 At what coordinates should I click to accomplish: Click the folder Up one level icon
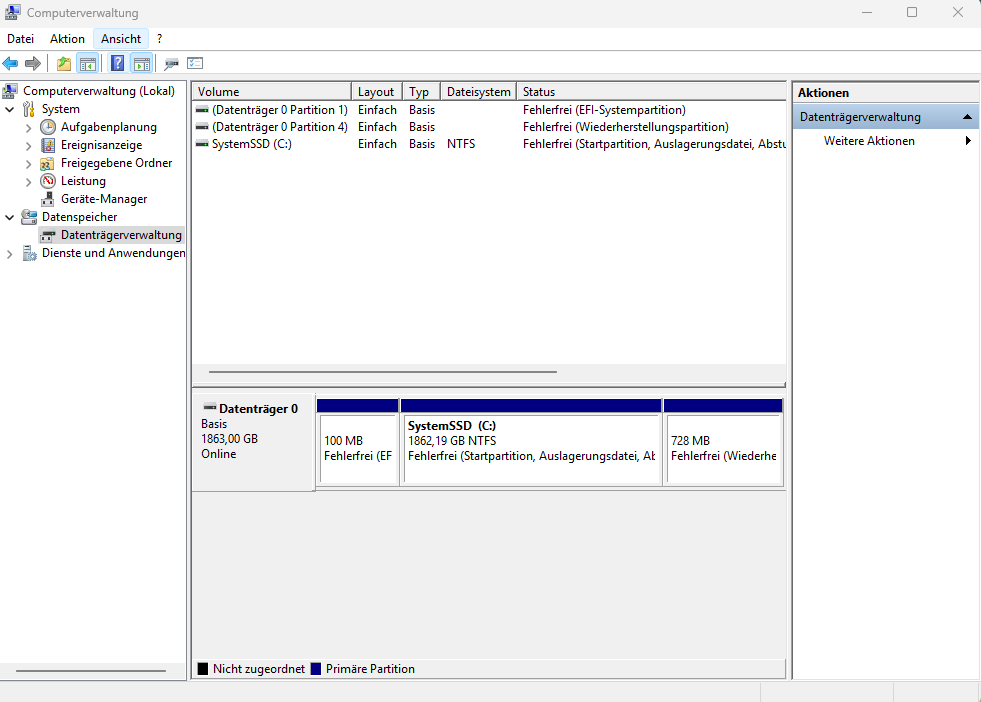coord(64,63)
